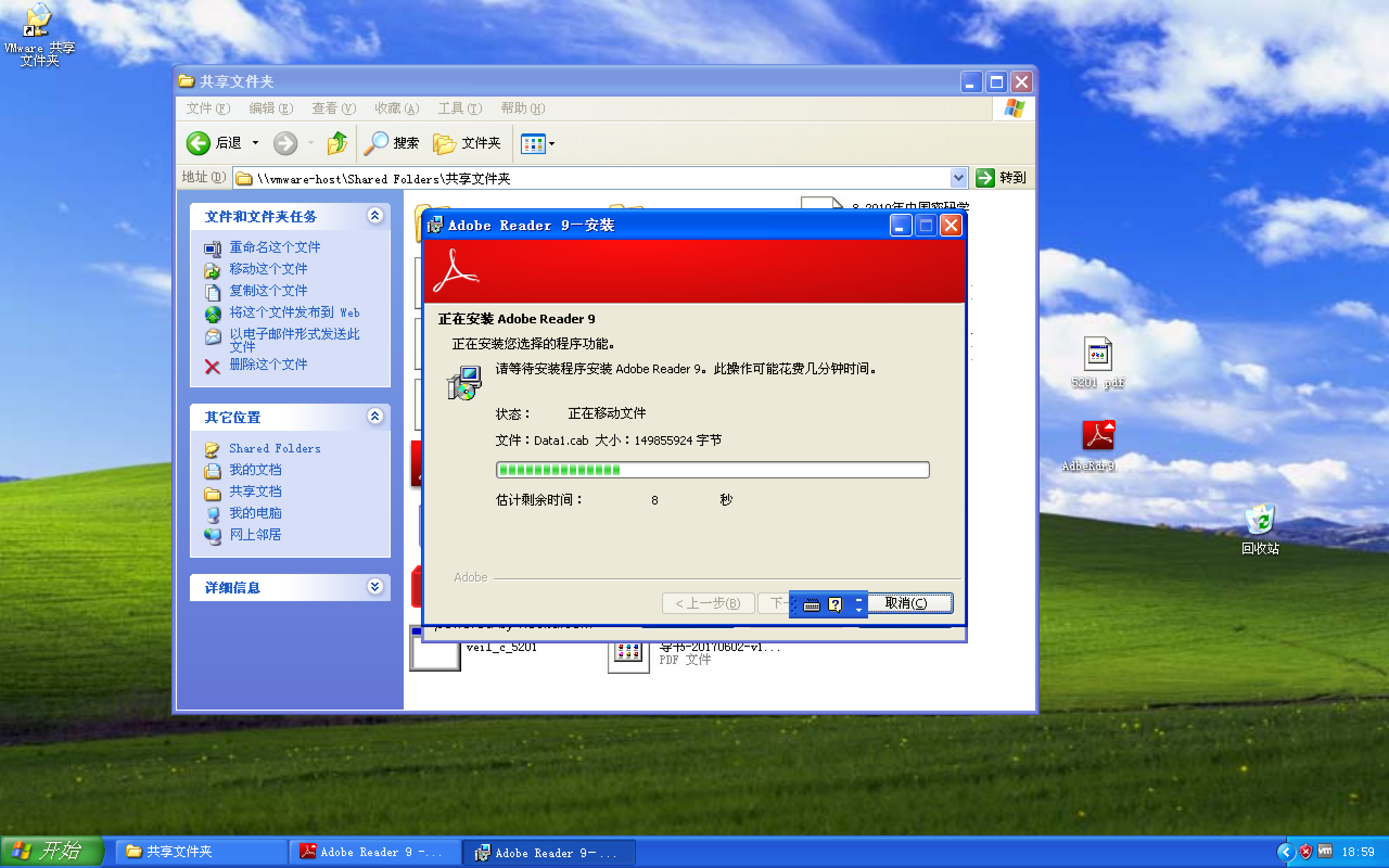Expand the address bar dropdown
1389x868 pixels.
(x=958, y=178)
